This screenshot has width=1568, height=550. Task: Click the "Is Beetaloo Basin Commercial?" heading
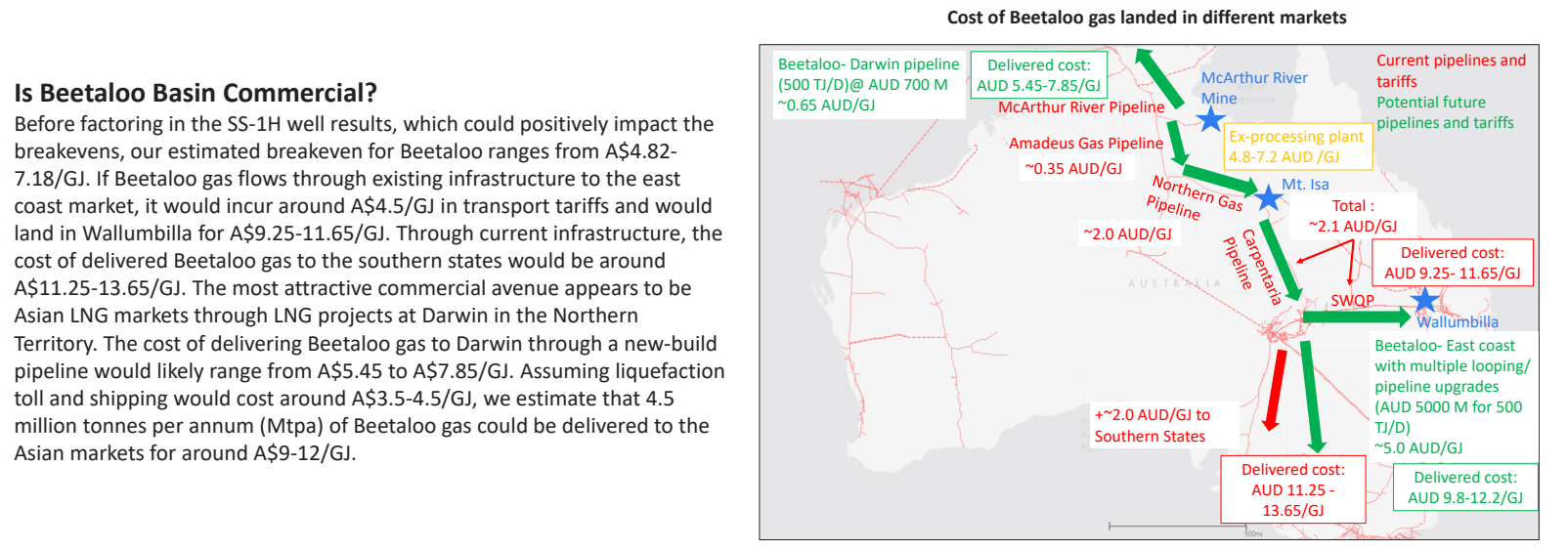(196, 93)
